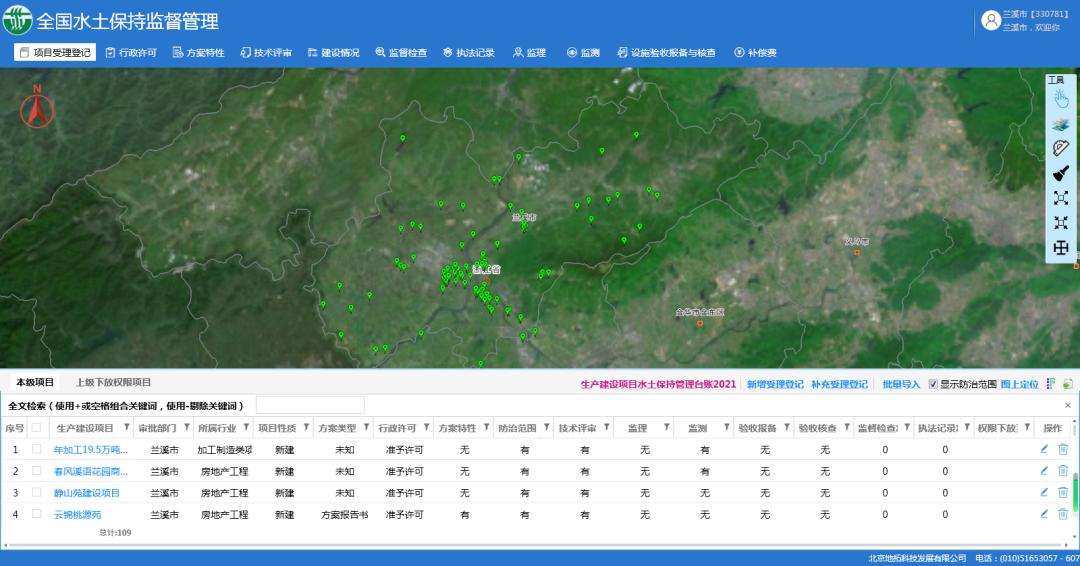
Task: Toggle the 显示防治范围 checkbox
Action: 933,384
